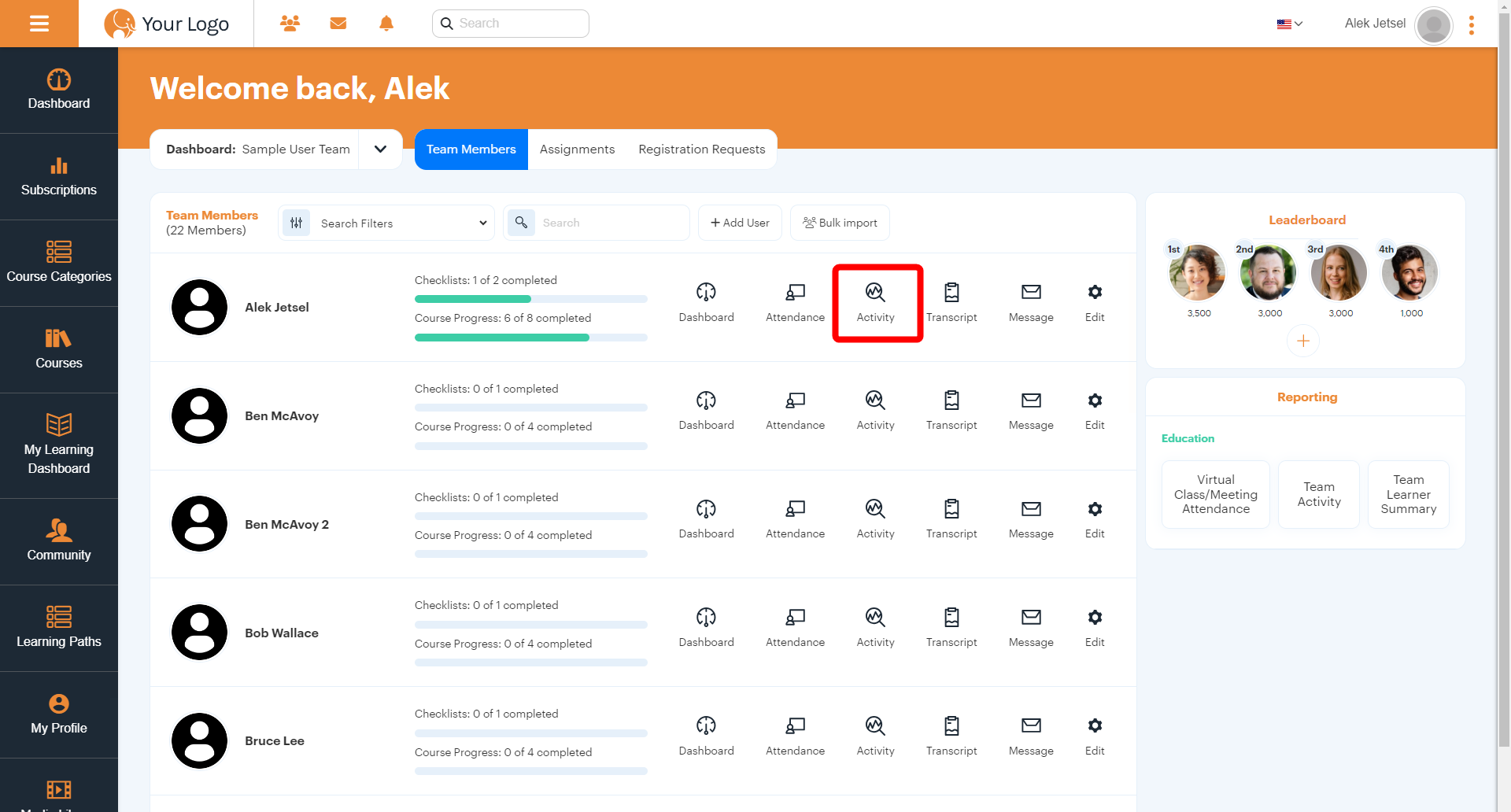Click 4th place leaderboard photo
Viewport: 1511px width, 812px height.
coord(1410,273)
